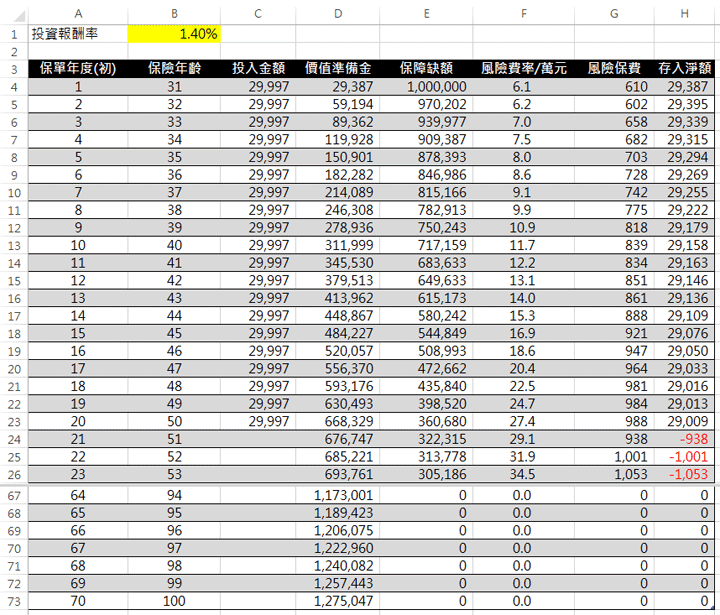This screenshot has width=720, height=615.
Task: Click the yellow 1.40% cell
Action: pos(174,34)
